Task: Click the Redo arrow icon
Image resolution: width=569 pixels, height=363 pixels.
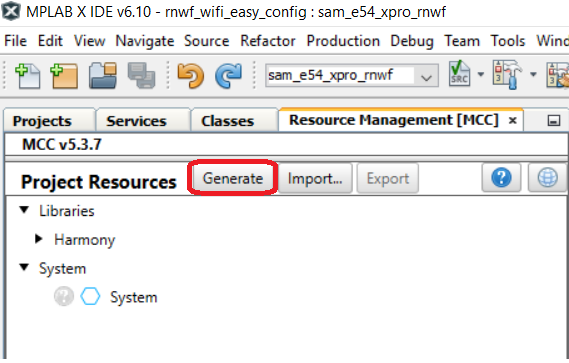Action: (x=228, y=76)
